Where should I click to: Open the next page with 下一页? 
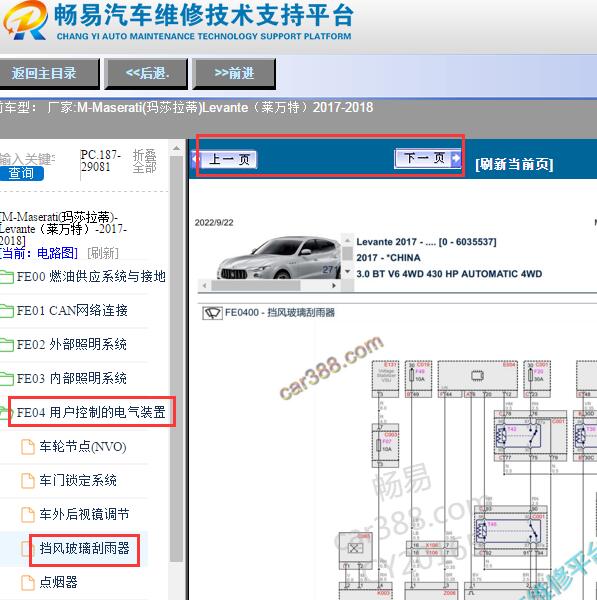(x=428, y=158)
